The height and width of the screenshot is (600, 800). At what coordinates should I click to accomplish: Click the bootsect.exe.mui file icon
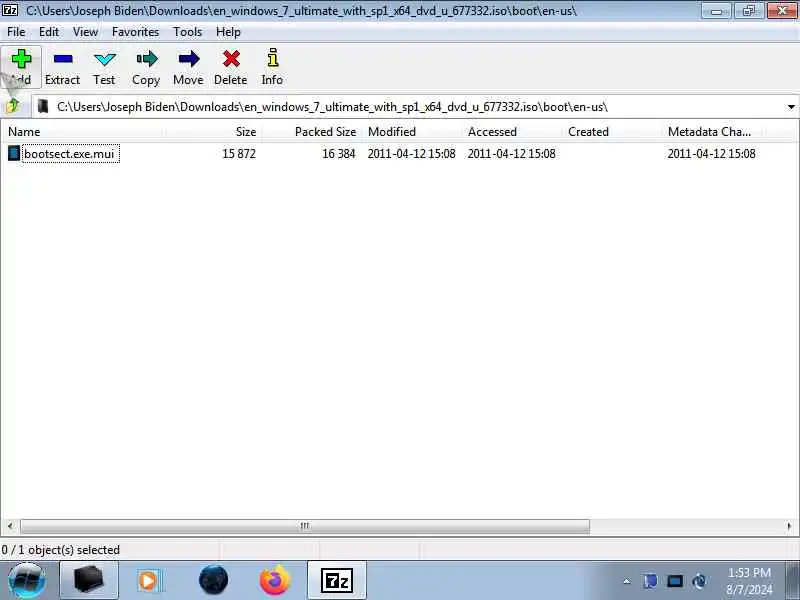point(14,153)
